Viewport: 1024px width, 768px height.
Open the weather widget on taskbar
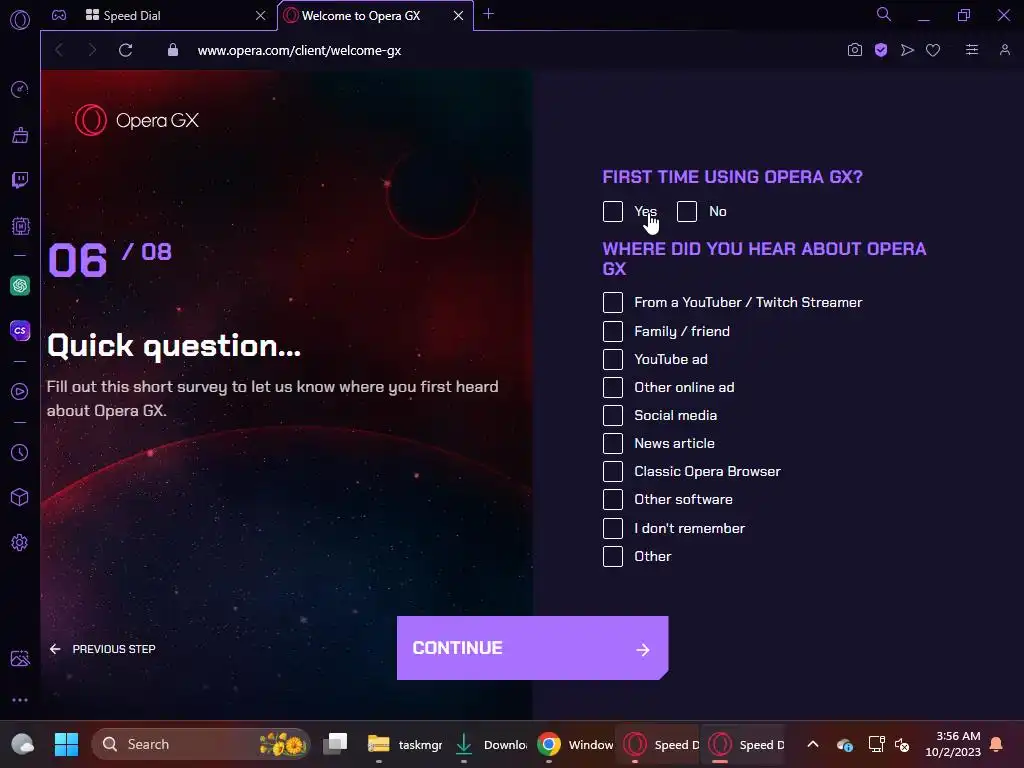(23, 744)
